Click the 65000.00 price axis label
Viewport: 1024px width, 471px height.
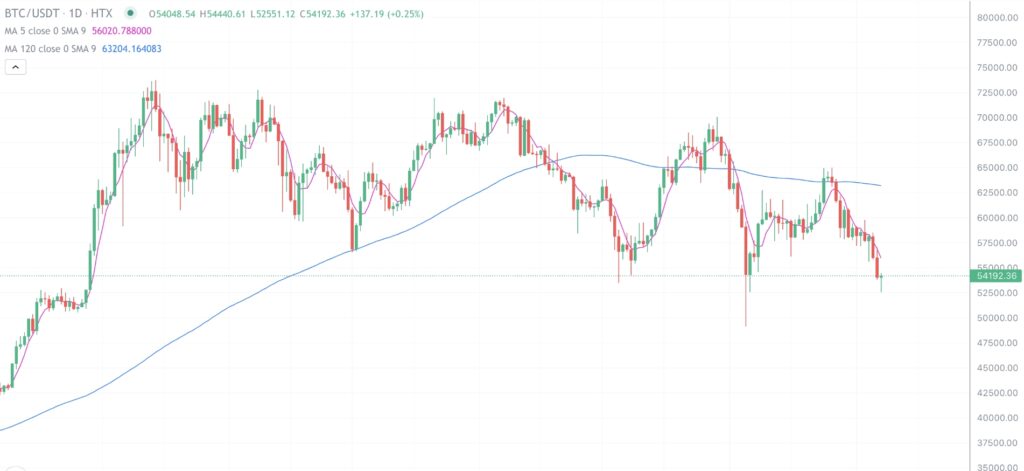tap(997, 168)
